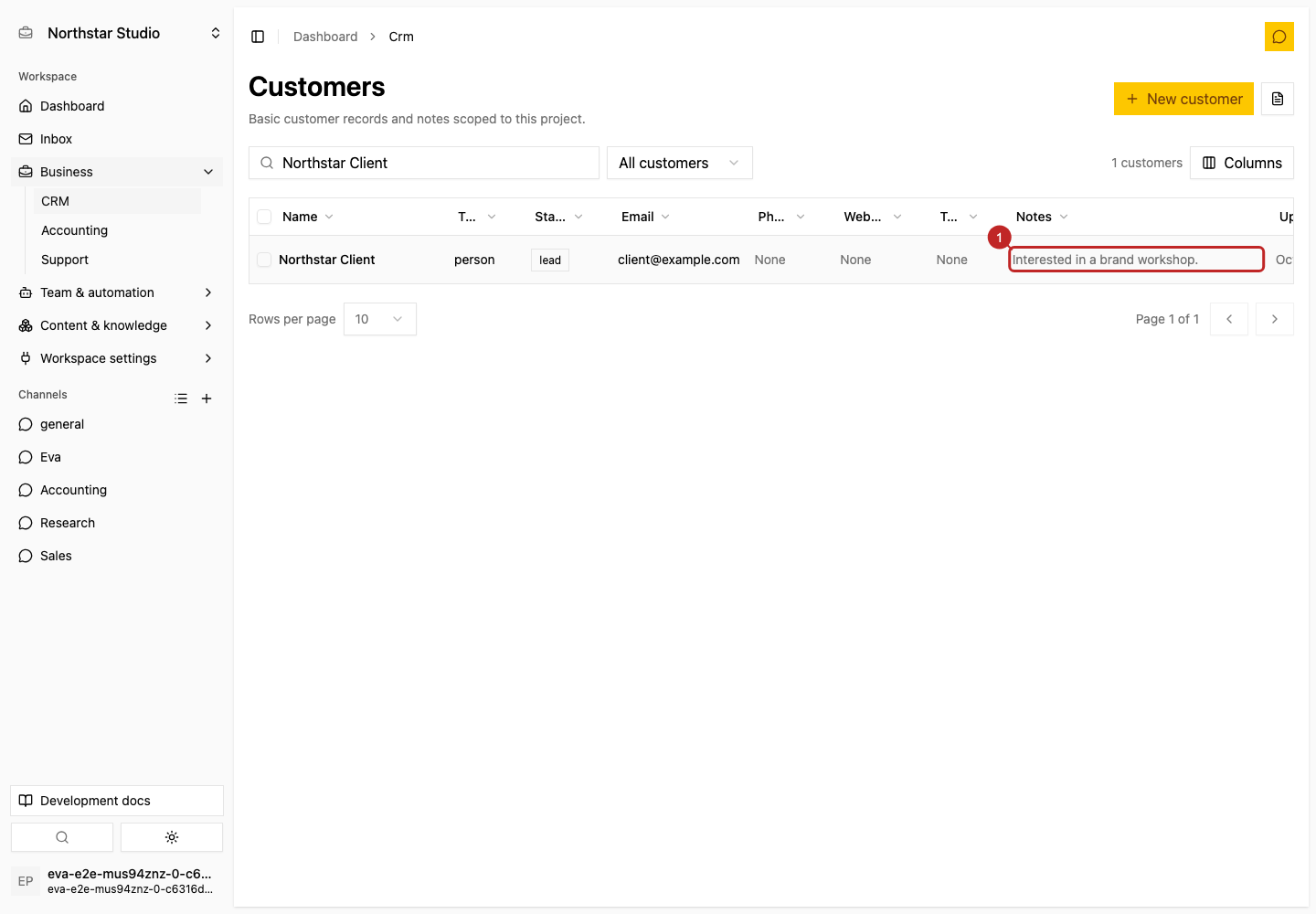1316x914 pixels.
Task: Expand Team & automation section
Action: point(117,292)
